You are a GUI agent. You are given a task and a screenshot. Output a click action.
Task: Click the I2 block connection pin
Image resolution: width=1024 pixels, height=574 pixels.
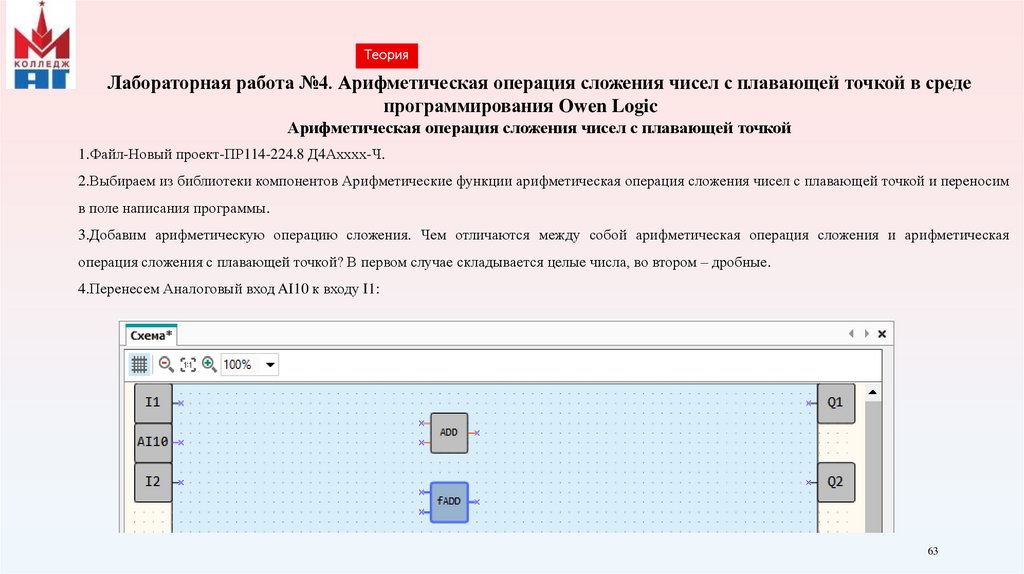(180, 482)
